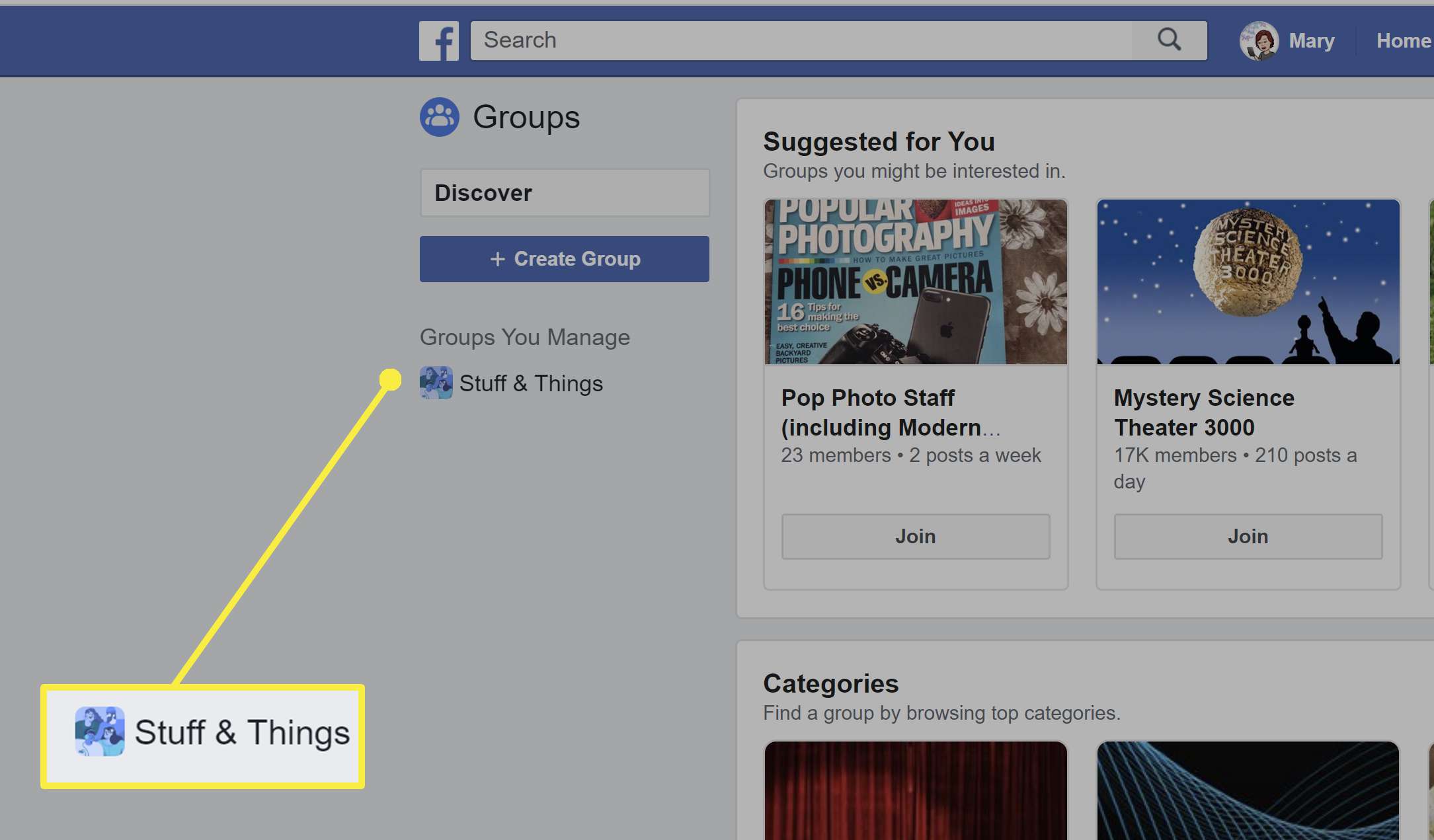
Task: Open the blue wave lines category thumbnail
Action: coord(1248,790)
